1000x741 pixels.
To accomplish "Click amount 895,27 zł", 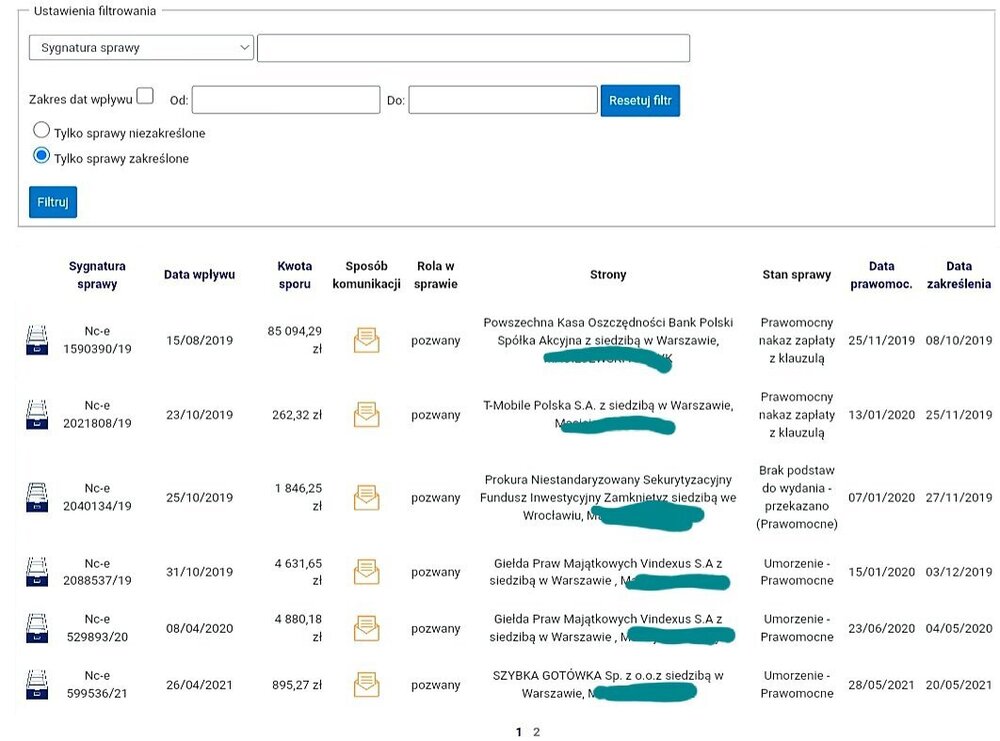I will click(x=297, y=685).
